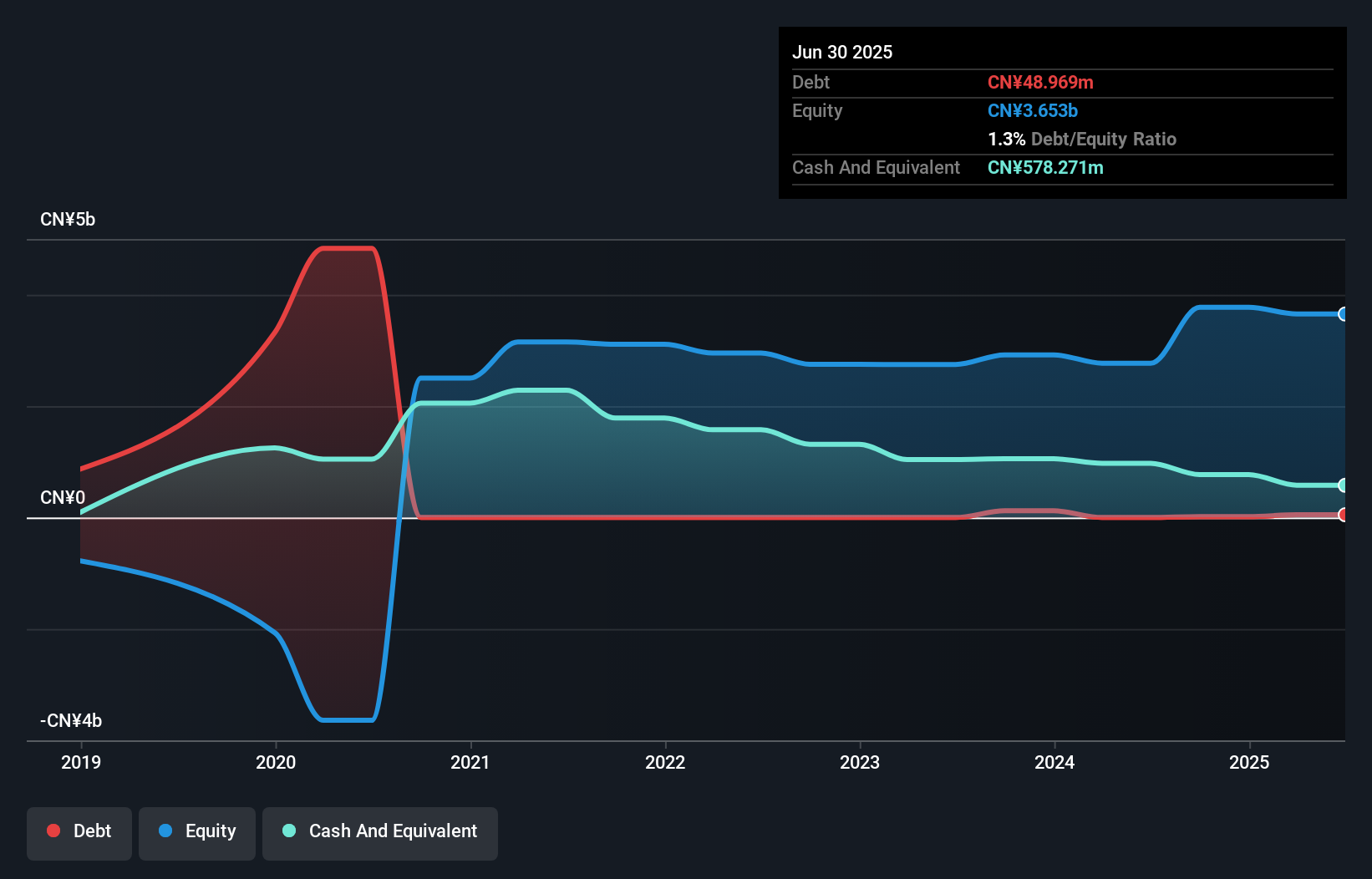Click the red Debt legend dot
Viewport: 1372px width, 879px height.
[53, 831]
